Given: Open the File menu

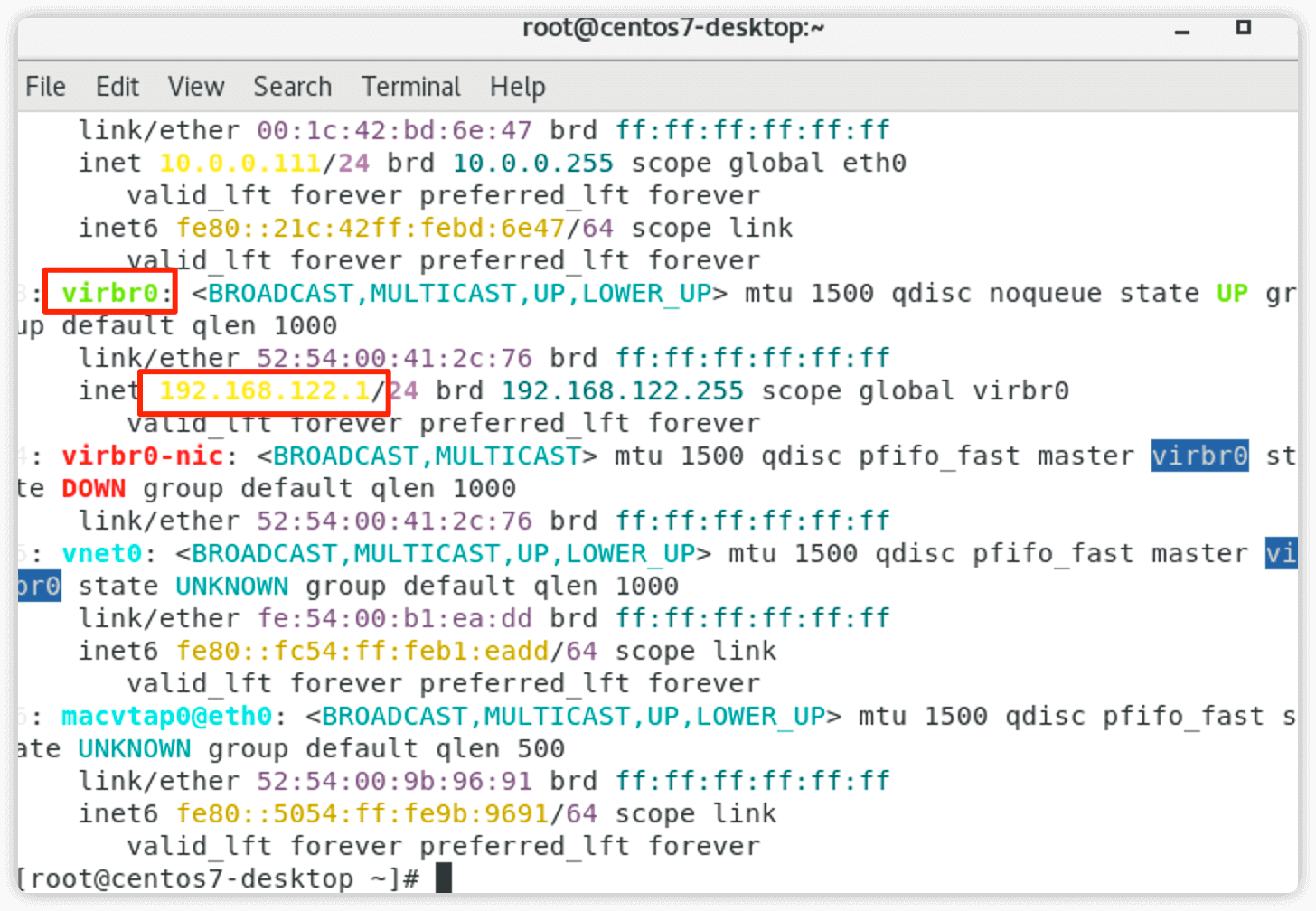Looking at the screenshot, I should click(45, 87).
